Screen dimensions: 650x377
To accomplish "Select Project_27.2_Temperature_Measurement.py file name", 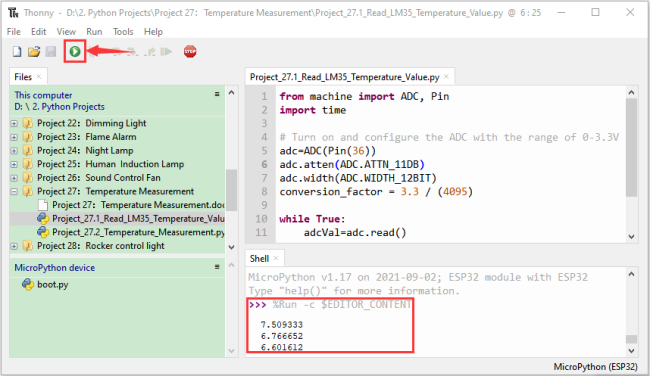I will (138, 232).
